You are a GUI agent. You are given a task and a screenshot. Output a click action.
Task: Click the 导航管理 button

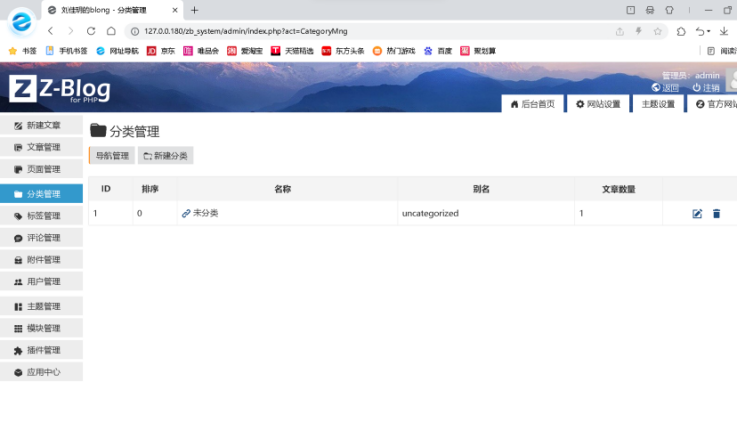[x=112, y=156]
